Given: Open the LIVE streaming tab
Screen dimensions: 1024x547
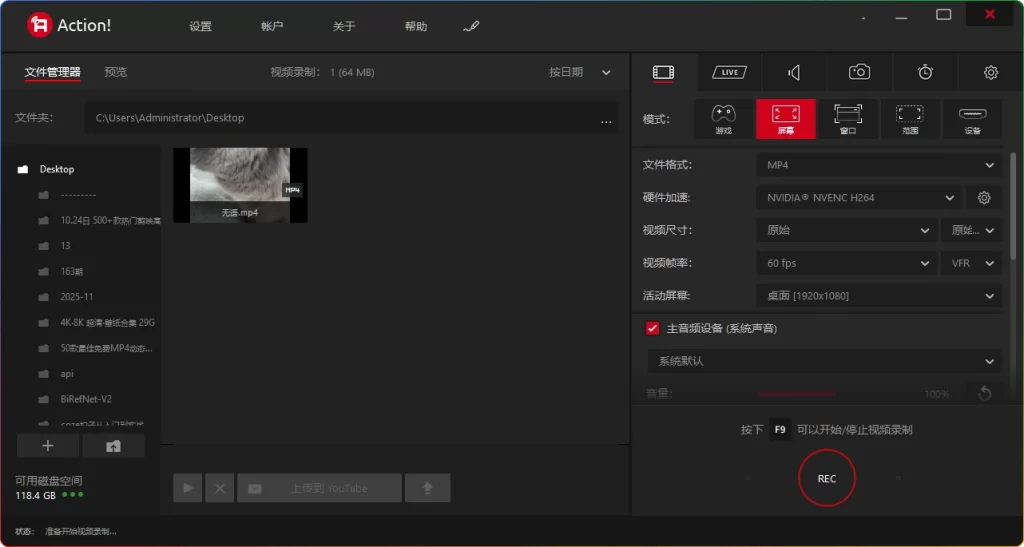Looking at the screenshot, I should coord(729,72).
